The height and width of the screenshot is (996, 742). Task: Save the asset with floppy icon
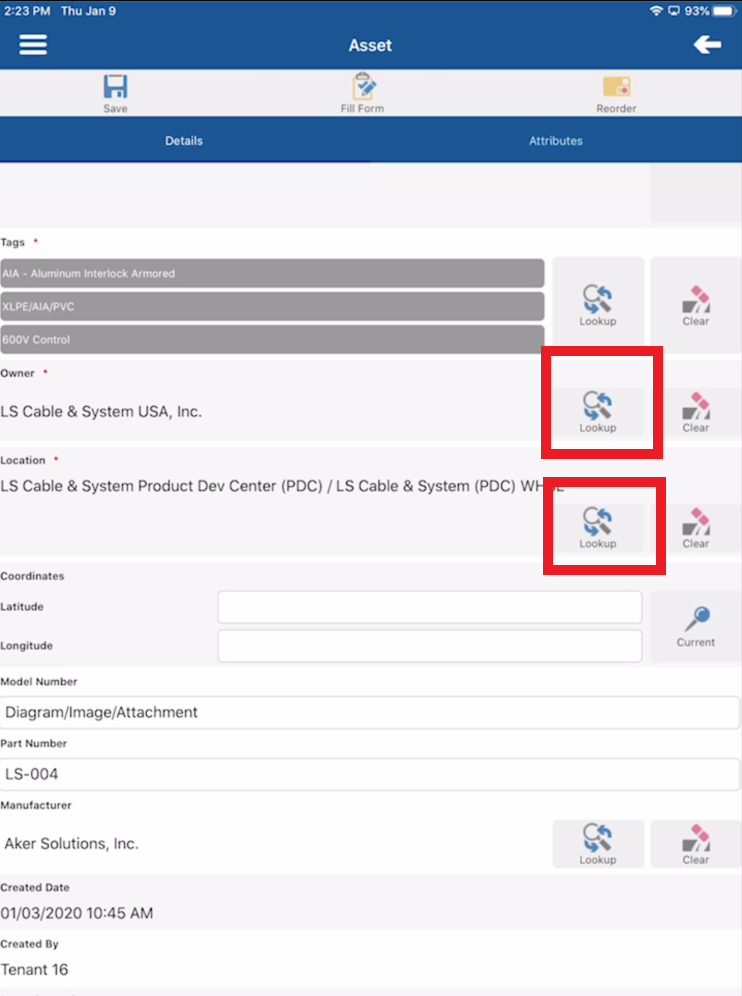(x=116, y=93)
